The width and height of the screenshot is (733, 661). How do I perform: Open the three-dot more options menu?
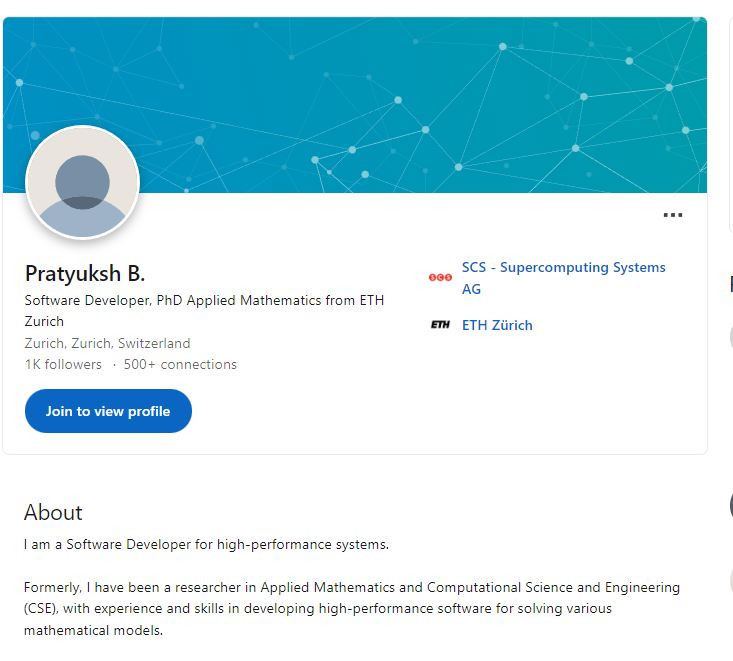pyautogui.click(x=673, y=215)
